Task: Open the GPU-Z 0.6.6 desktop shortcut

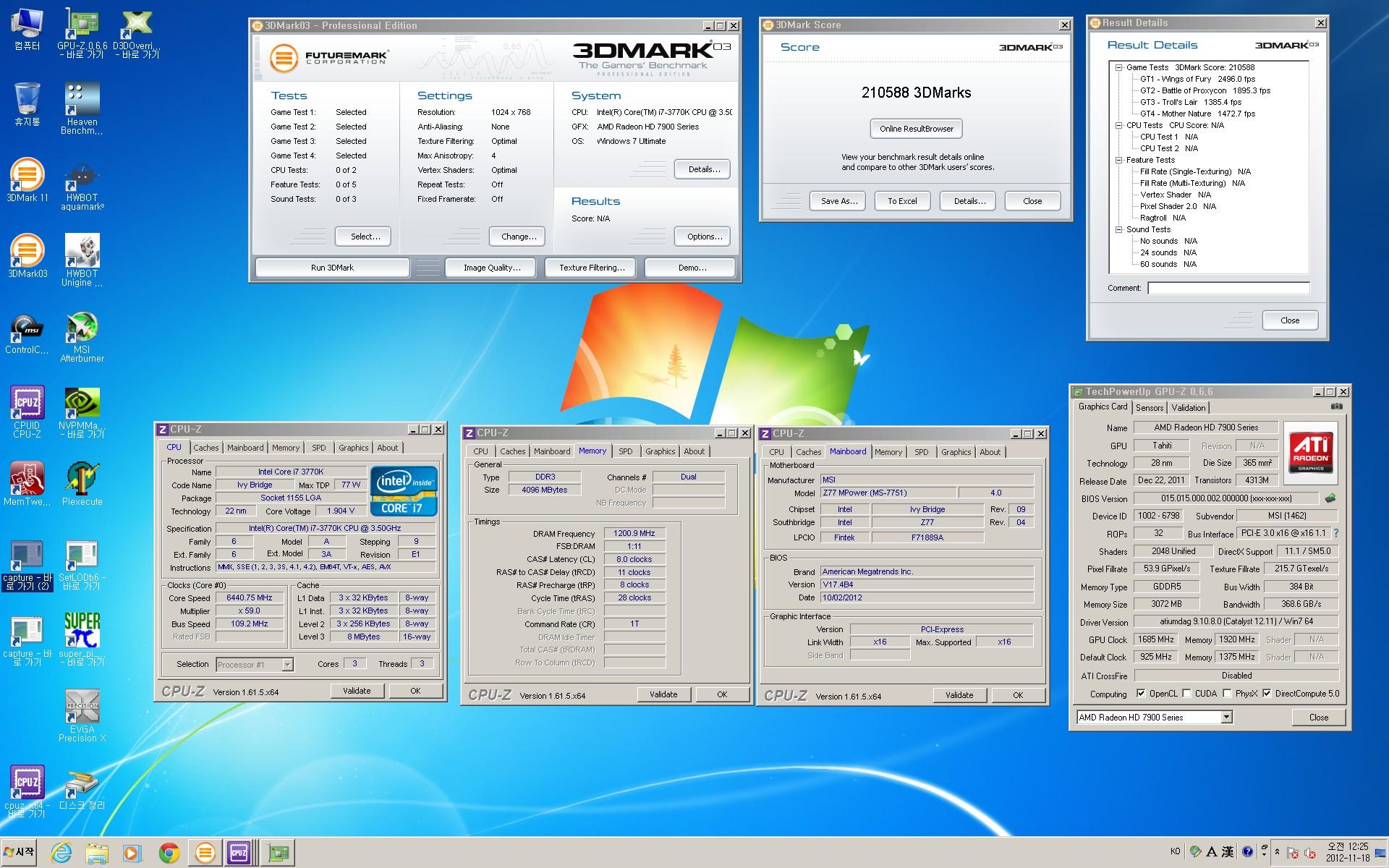Action: (82, 33)
